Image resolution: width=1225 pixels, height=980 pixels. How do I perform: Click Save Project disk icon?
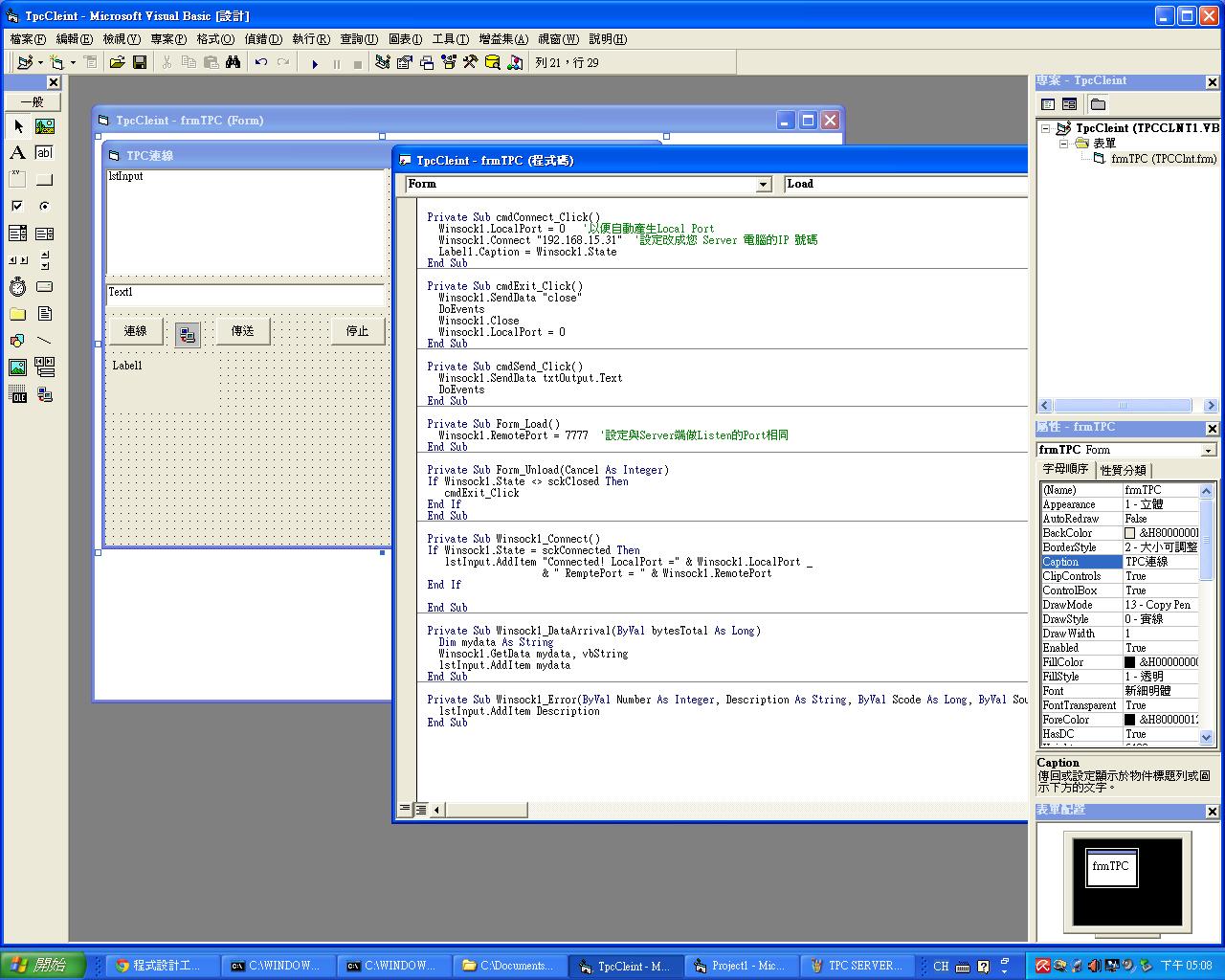140,62
